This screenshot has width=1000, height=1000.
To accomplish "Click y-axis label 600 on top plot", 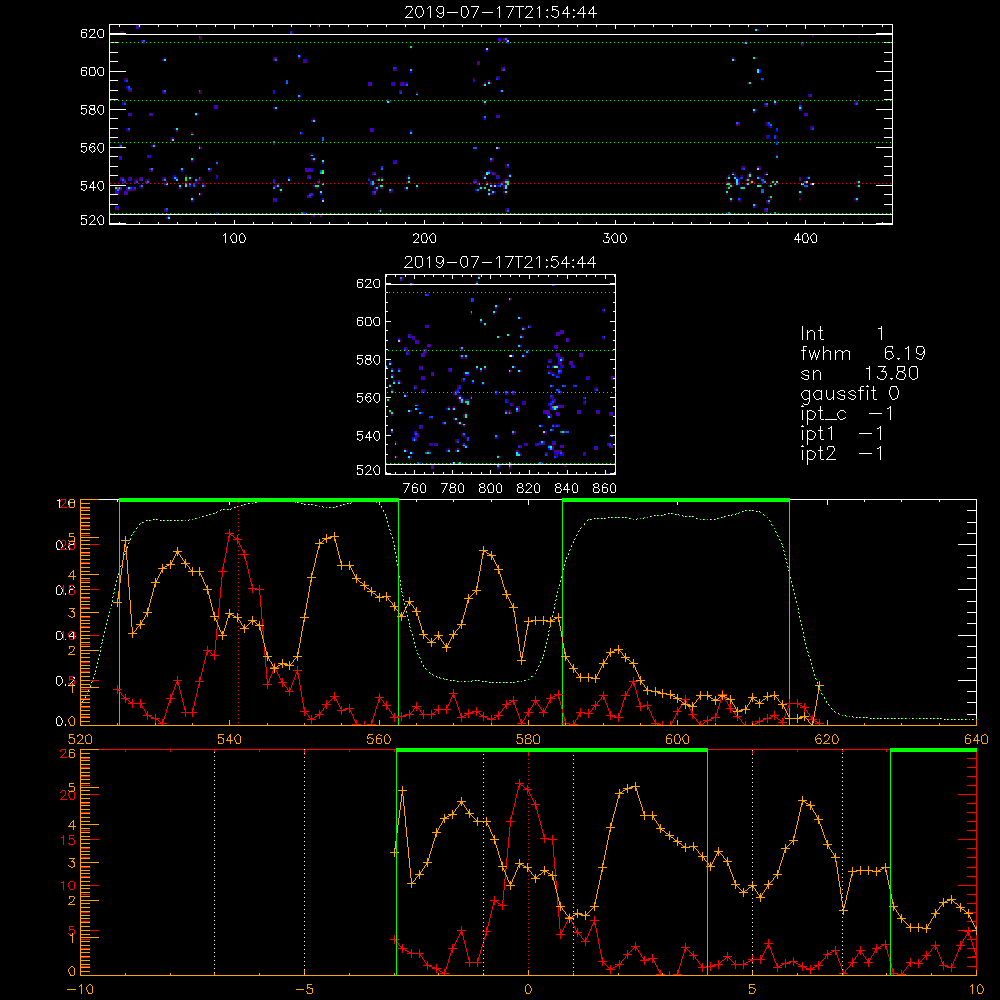I will 92,71.
